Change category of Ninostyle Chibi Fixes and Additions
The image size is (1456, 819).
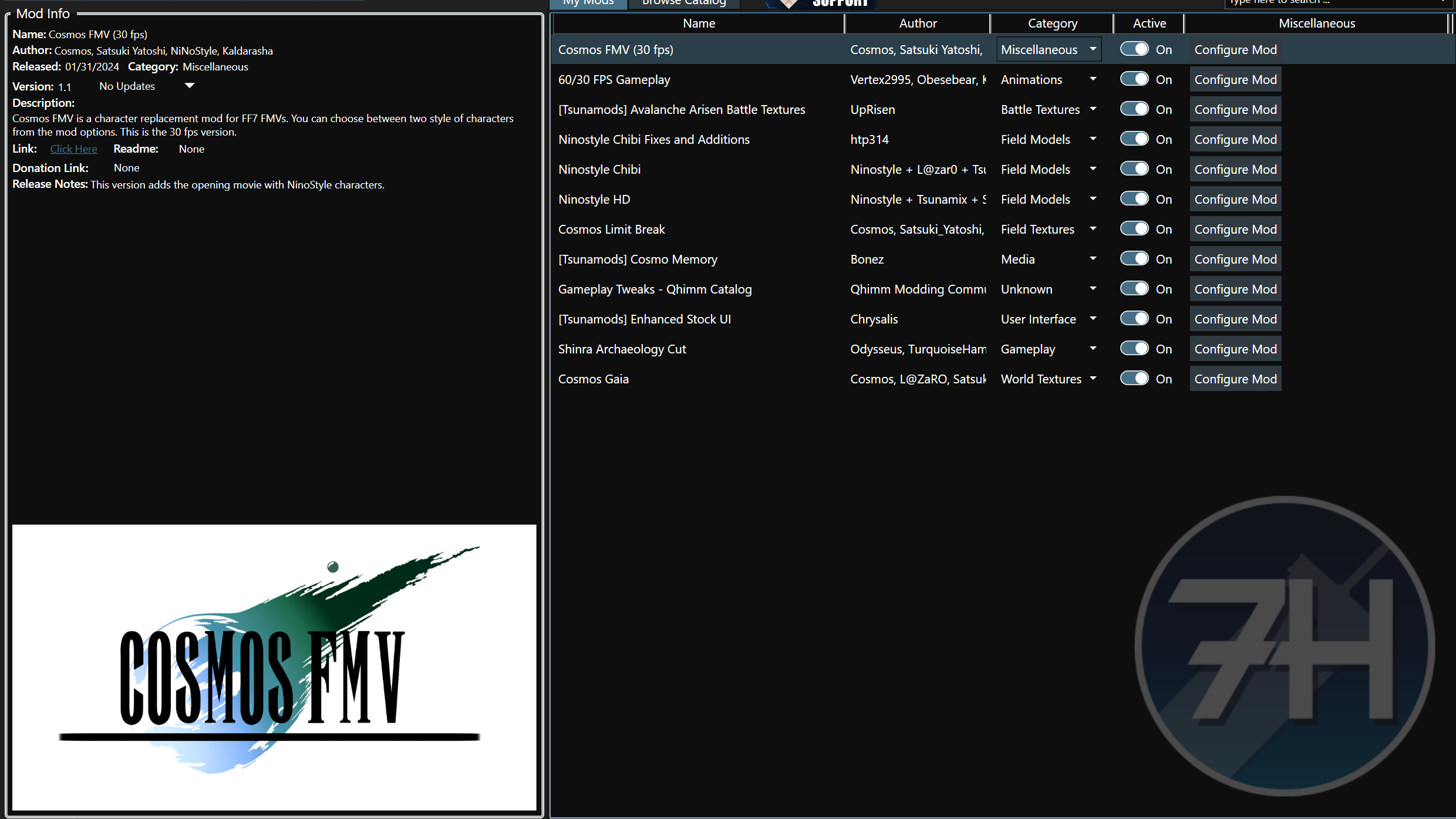1049,139
